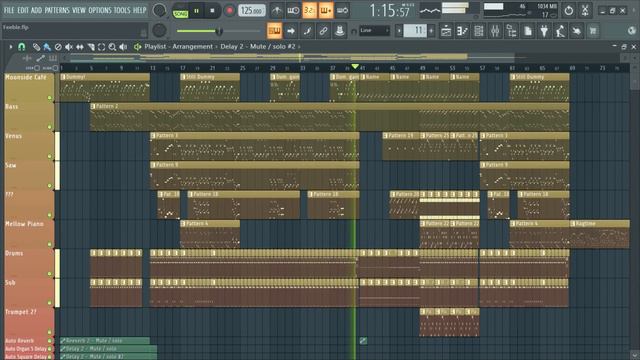The image size is (640, 360).
Task: Open the Pattern 9 clip menu on Saw
Action: (153, 165)
